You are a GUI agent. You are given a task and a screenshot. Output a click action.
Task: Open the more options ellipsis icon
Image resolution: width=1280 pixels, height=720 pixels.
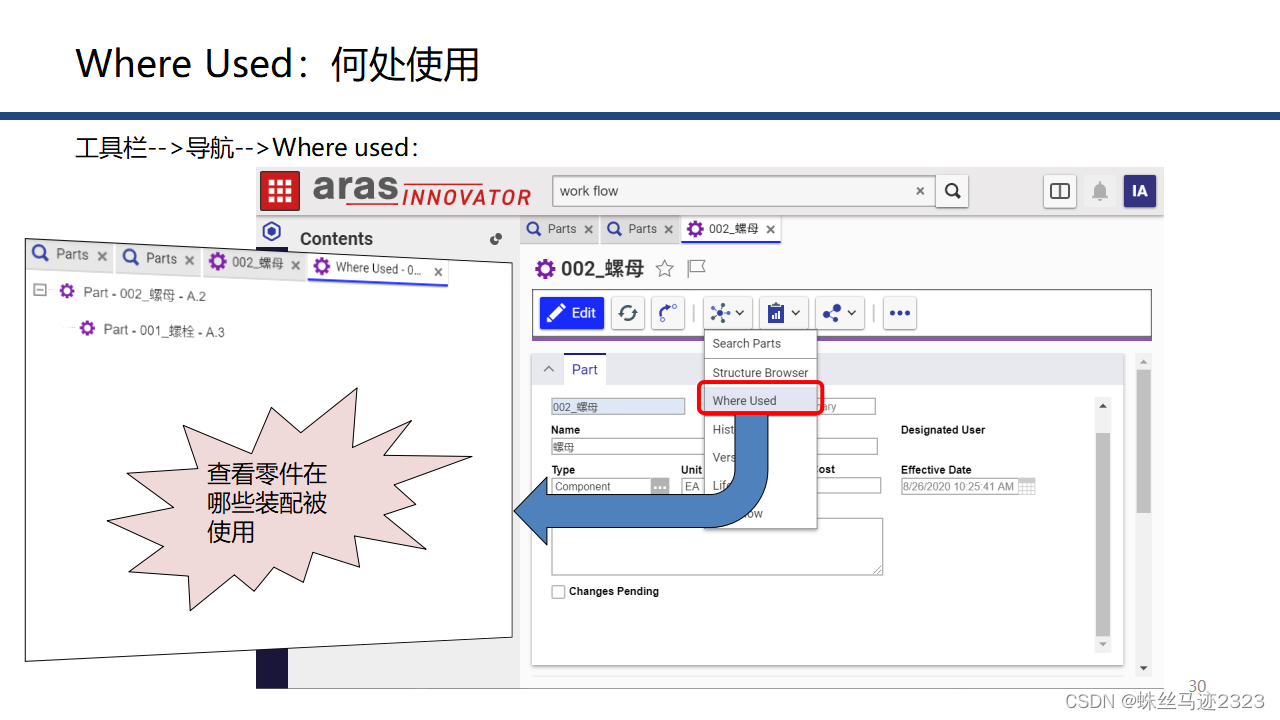(x=899, y=313)
